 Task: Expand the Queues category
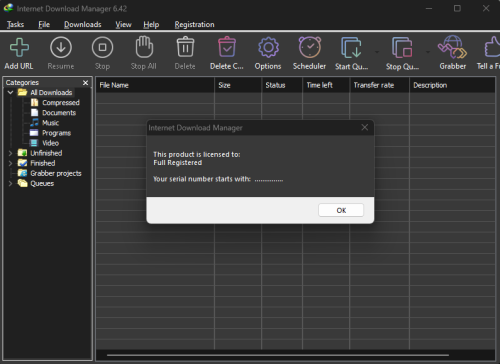coord(10,184)
